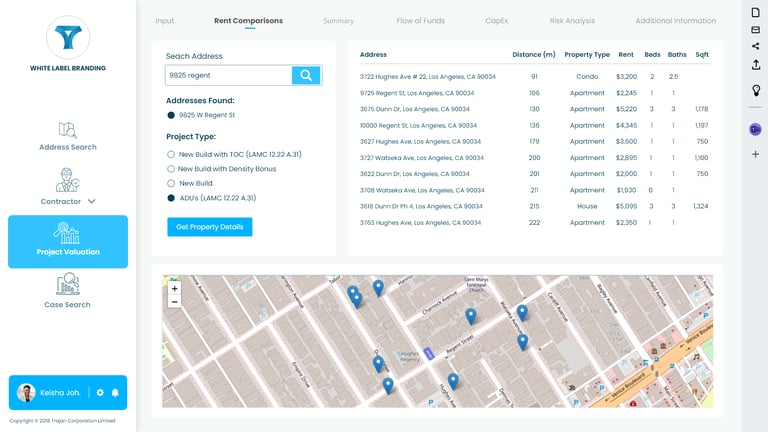The height and width of the screenshot is (432, 768).
Task: Open the Address Search sidebar icon
Action: (x=68, y=130)
